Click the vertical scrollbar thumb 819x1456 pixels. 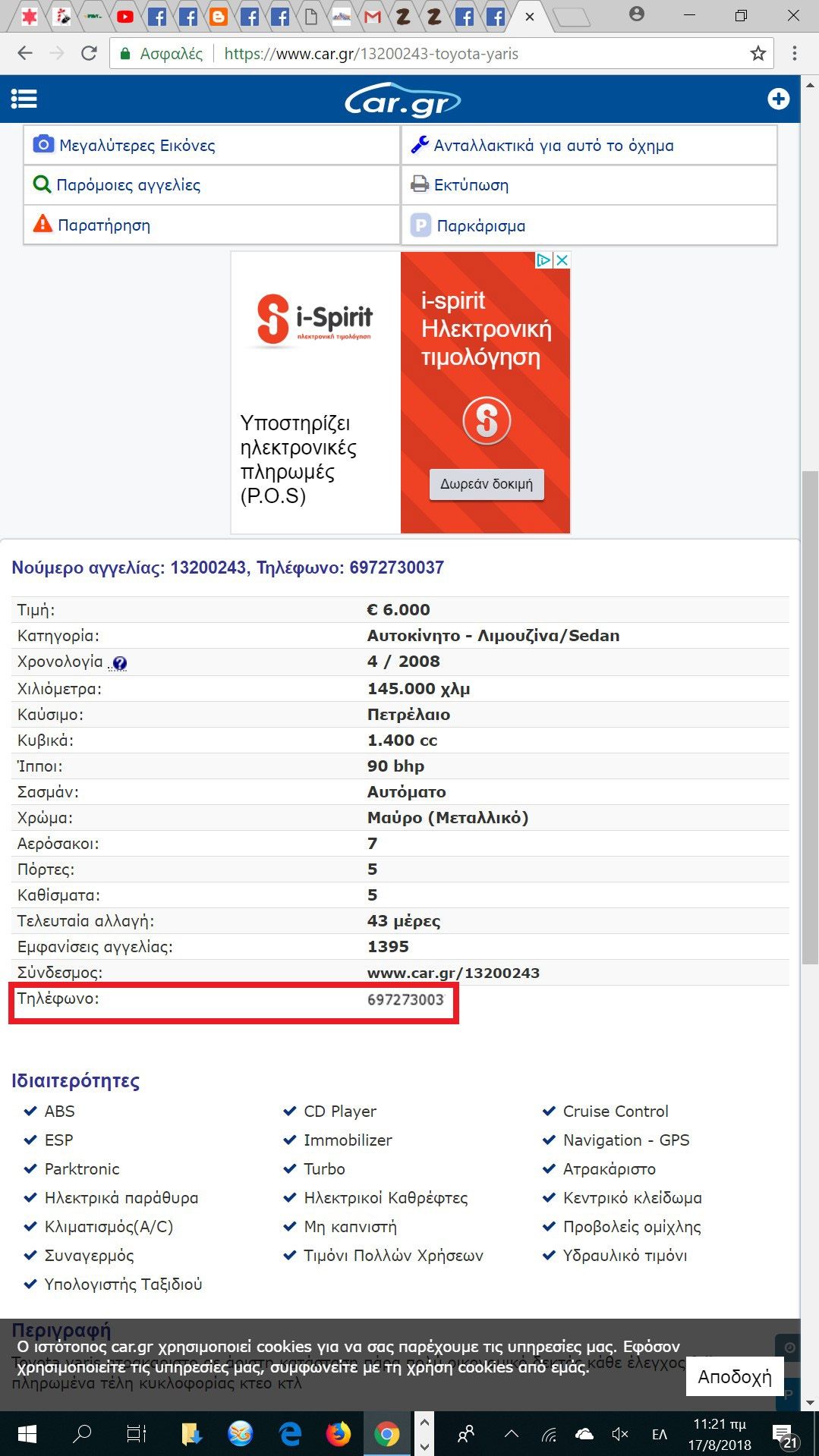tap(810, 717)
